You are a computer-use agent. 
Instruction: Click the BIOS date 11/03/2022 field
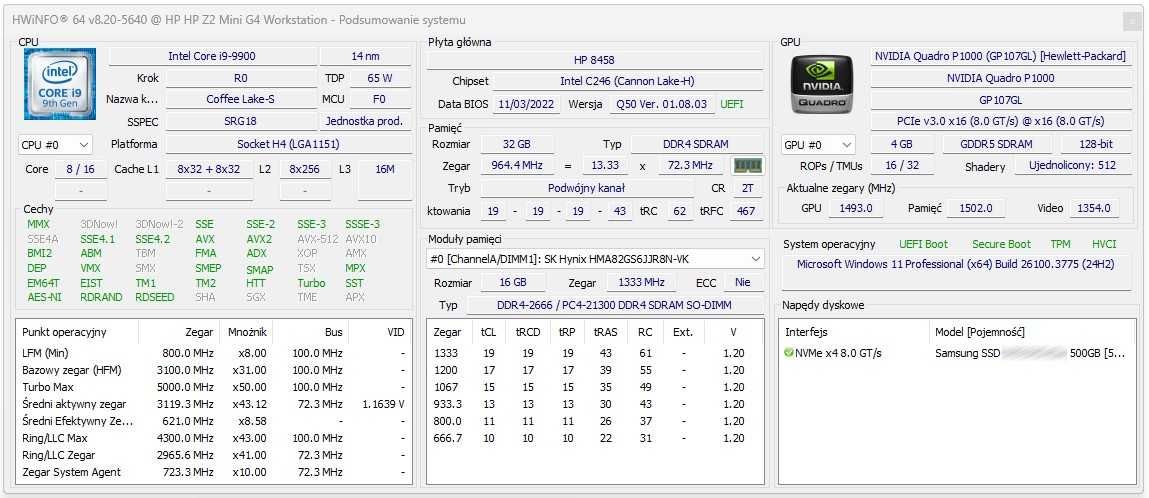527,104
